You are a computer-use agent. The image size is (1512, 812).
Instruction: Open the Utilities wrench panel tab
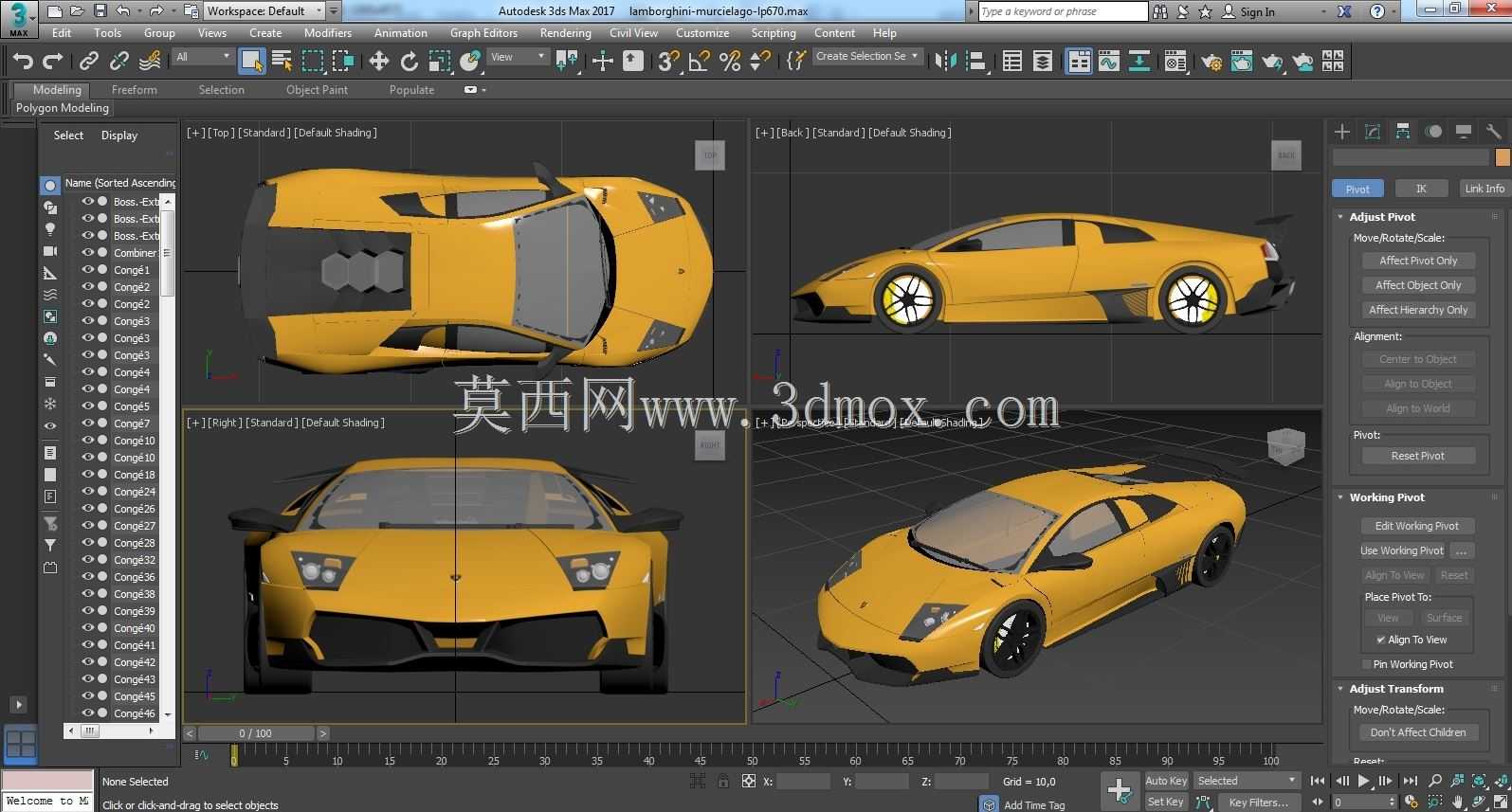1493,132
